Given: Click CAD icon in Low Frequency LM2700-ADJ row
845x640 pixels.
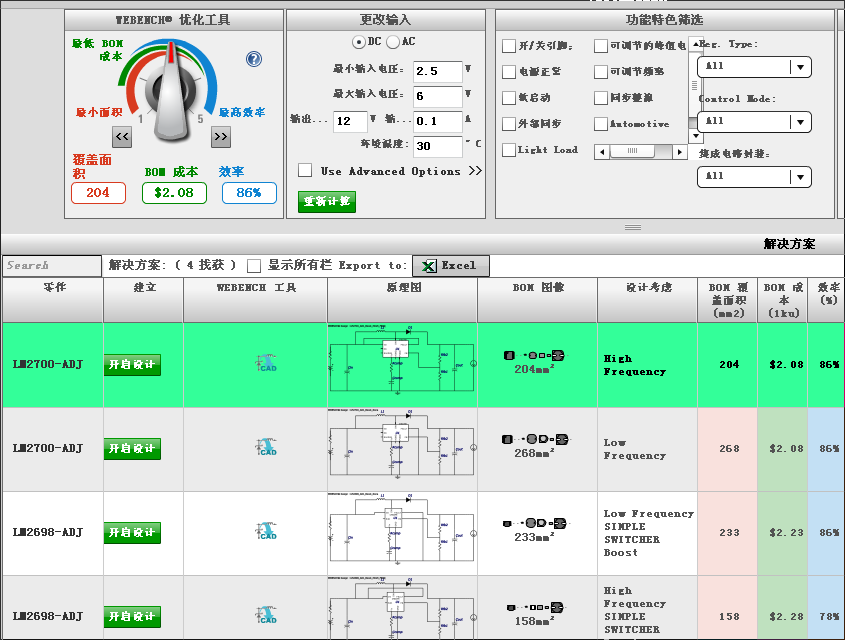Looking at the screenshot, I should [x=266, y=448].
